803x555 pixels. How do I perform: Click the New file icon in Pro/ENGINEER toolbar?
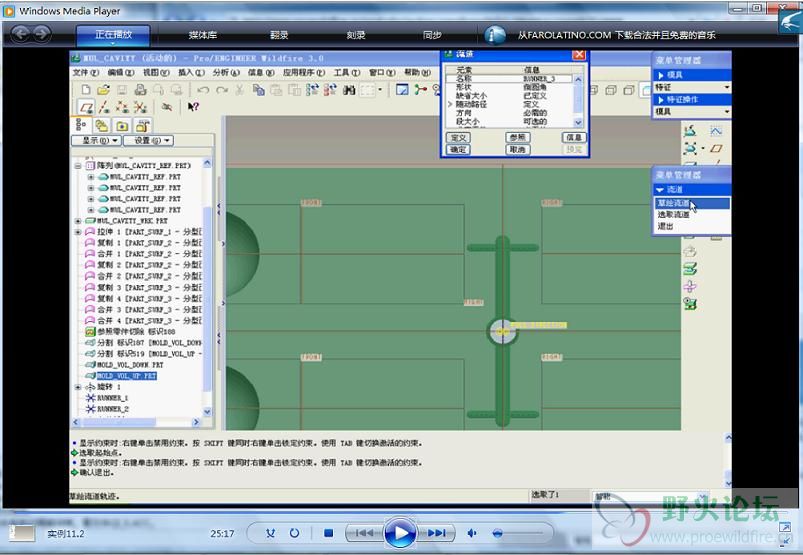click(x=86, y=90)
